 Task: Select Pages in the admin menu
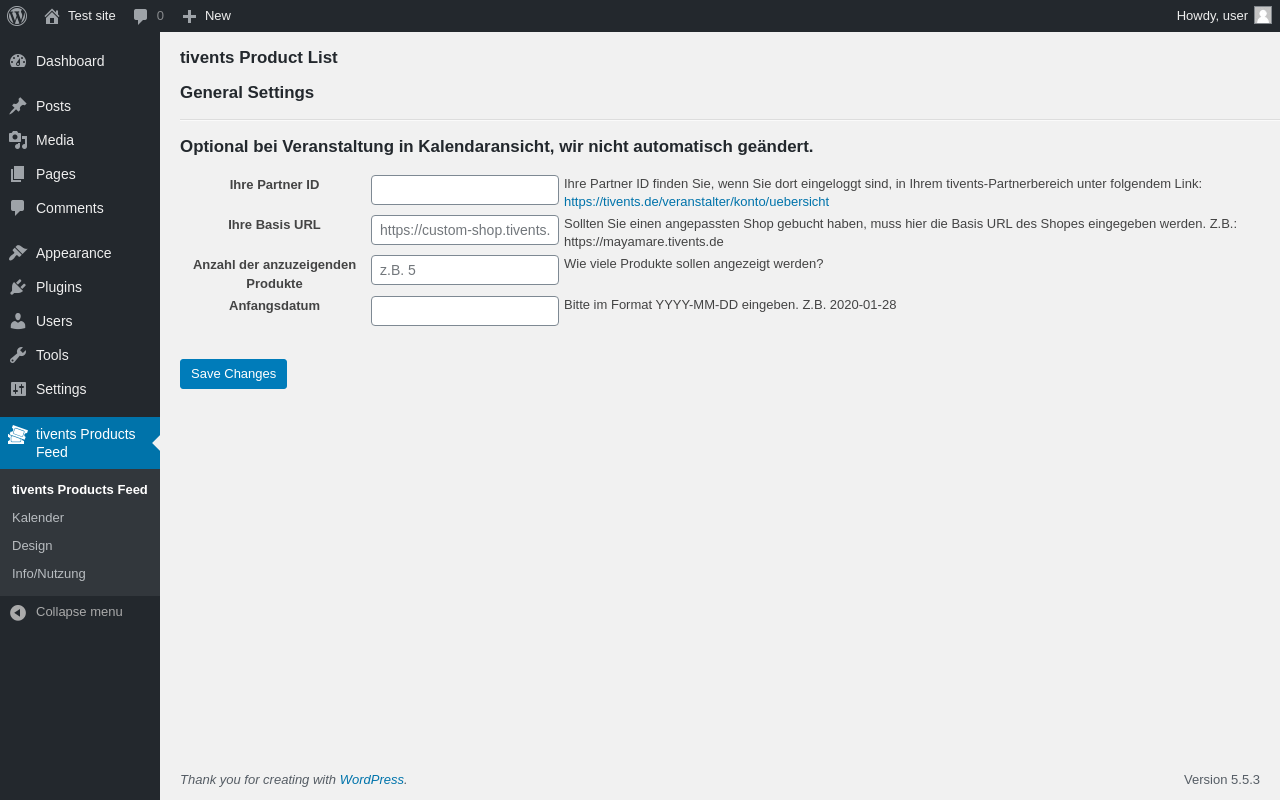pos(80,174)
